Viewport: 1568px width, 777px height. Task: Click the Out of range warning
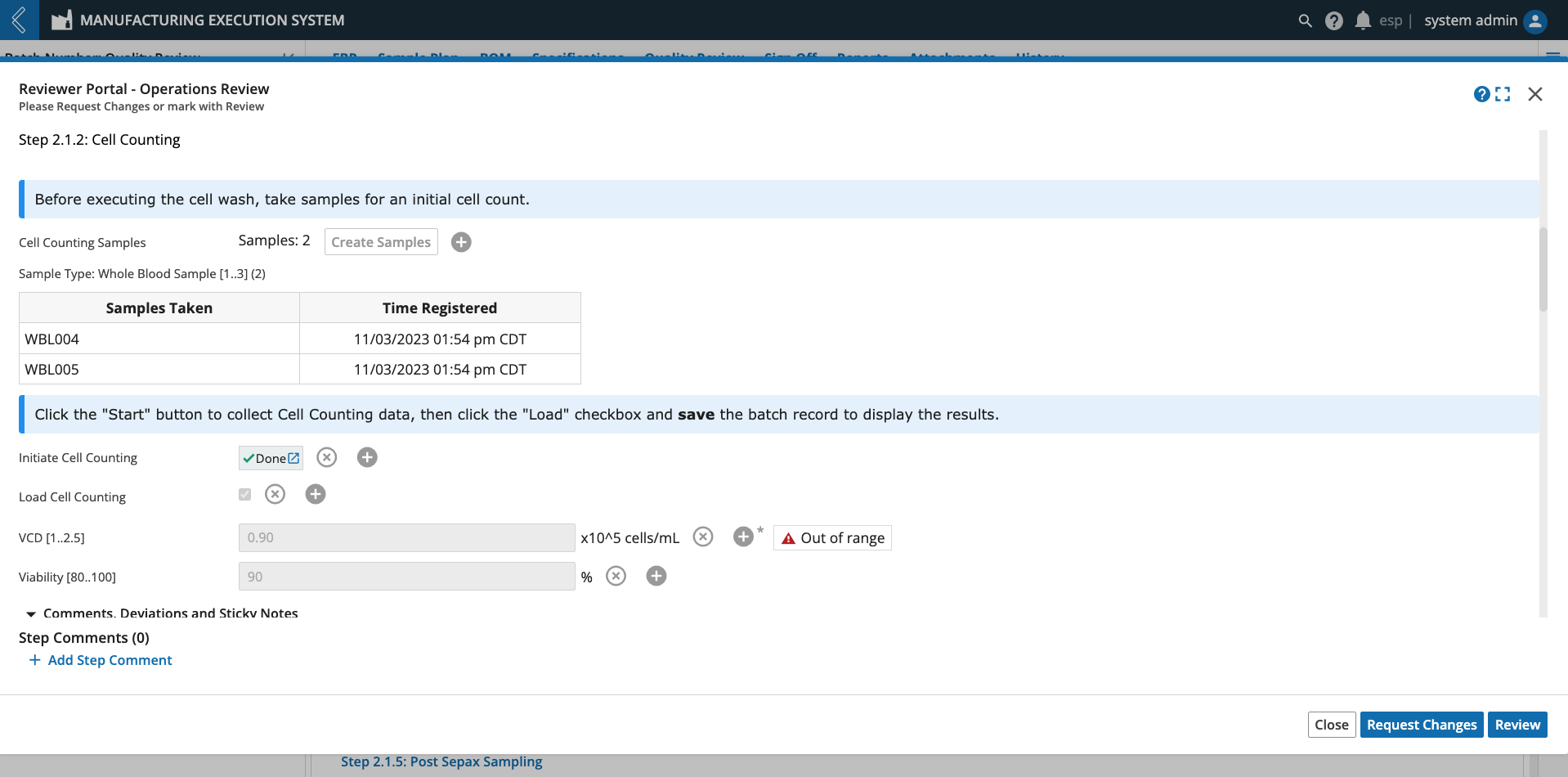point(832,538)
